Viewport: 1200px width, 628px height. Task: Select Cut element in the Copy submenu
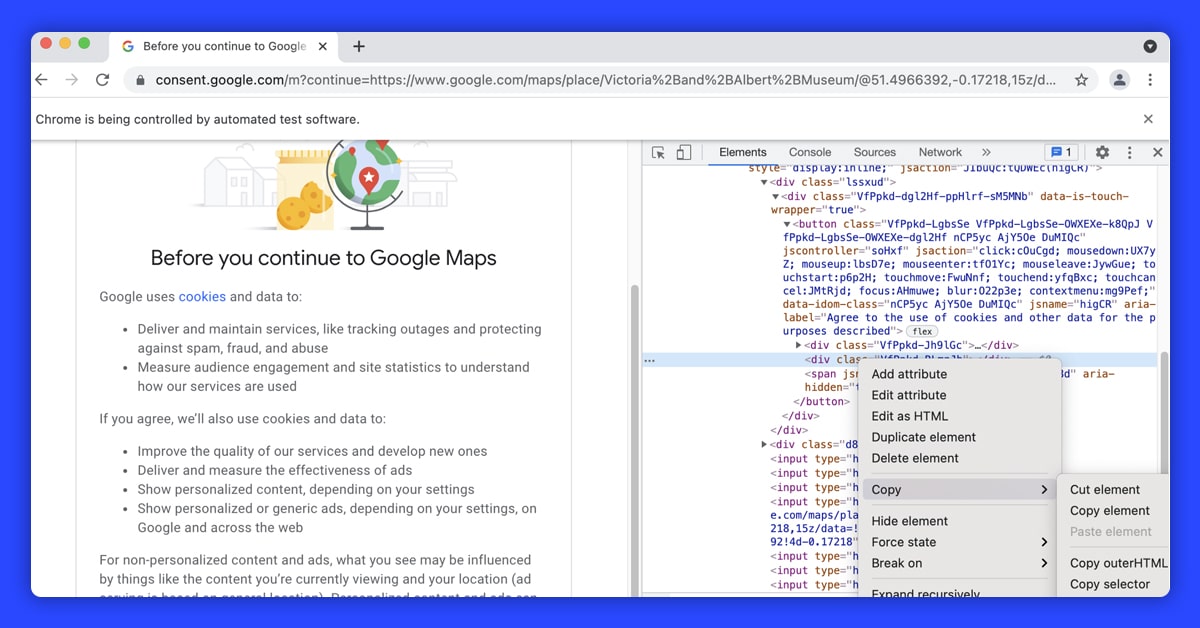pos(1105,490)
